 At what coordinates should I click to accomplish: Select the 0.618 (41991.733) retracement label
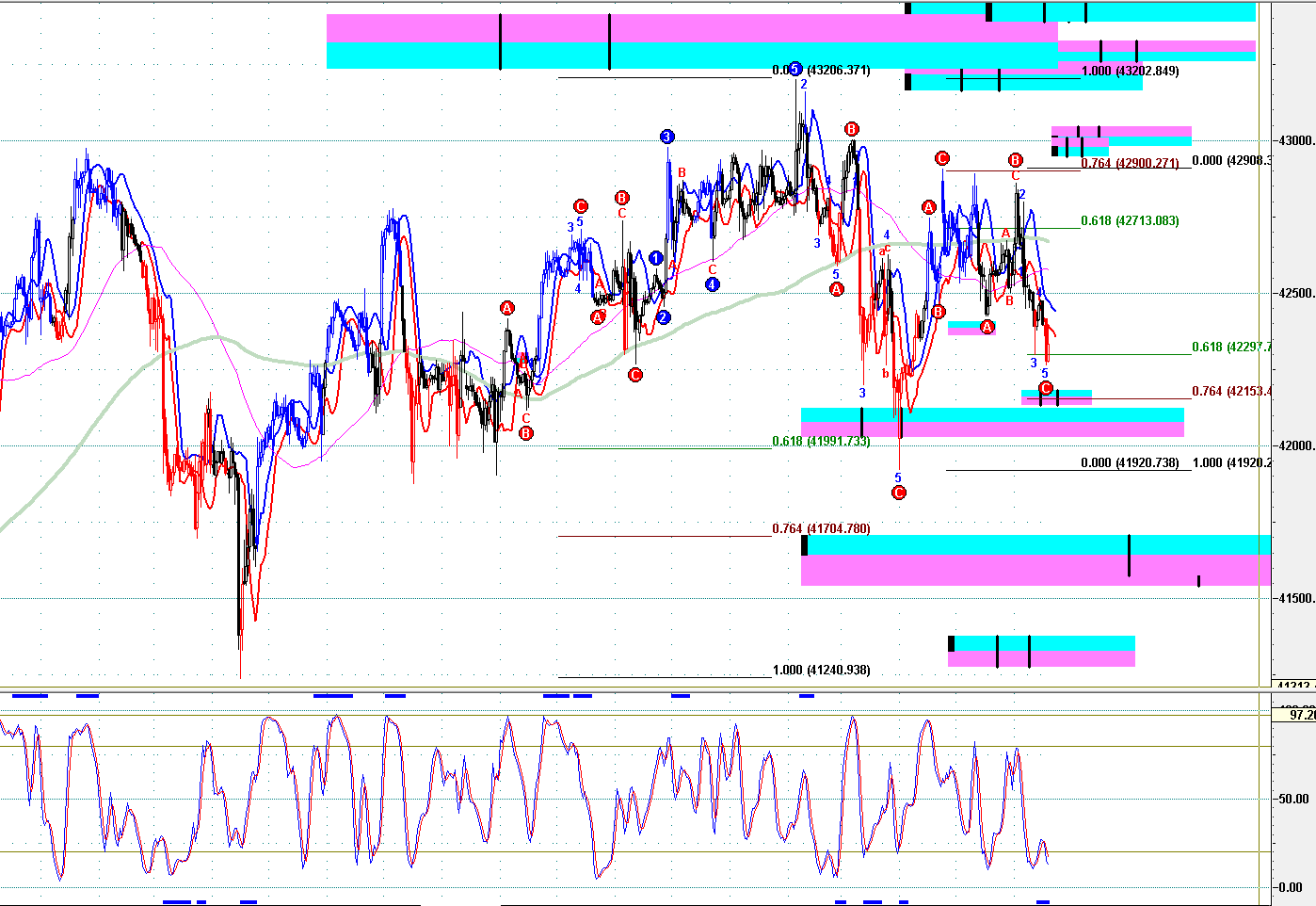click(821, 442)
